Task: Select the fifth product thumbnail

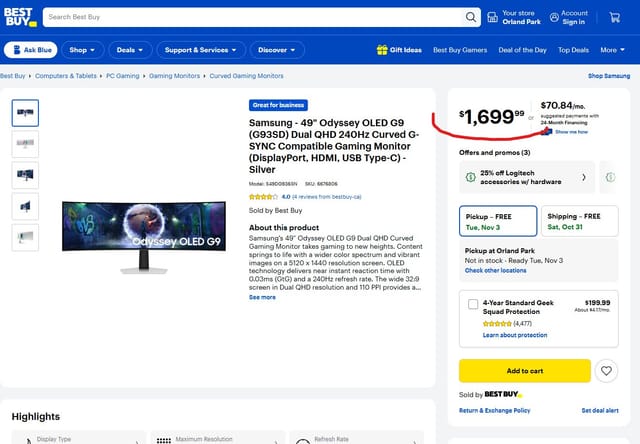Action: [x=25, y=237]
